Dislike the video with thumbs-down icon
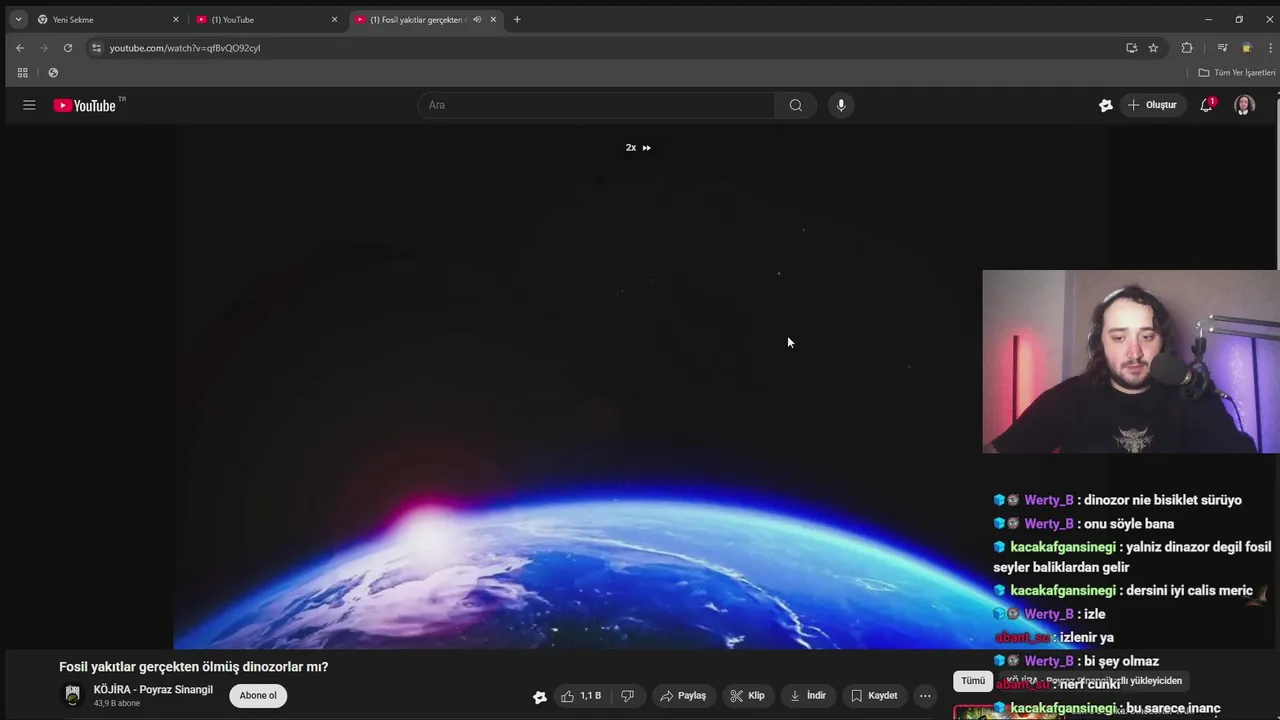1280x720 pixels. point(627,696)
